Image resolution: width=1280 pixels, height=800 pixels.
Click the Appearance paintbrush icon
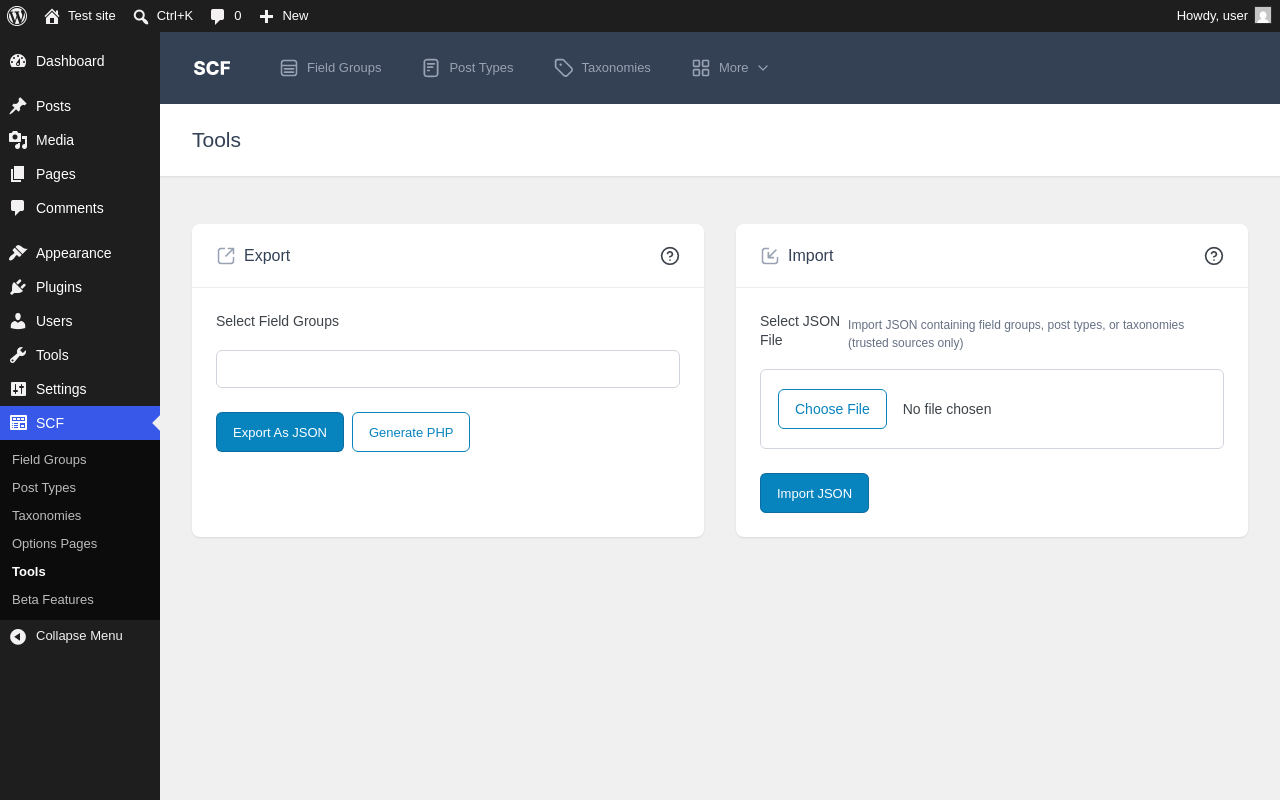[x=18, y=253]
